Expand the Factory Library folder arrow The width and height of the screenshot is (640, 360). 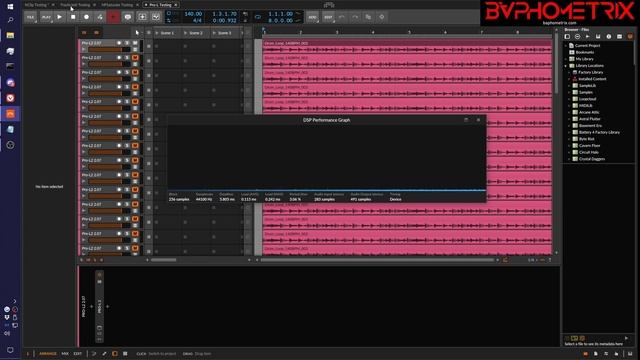point(569,72)
